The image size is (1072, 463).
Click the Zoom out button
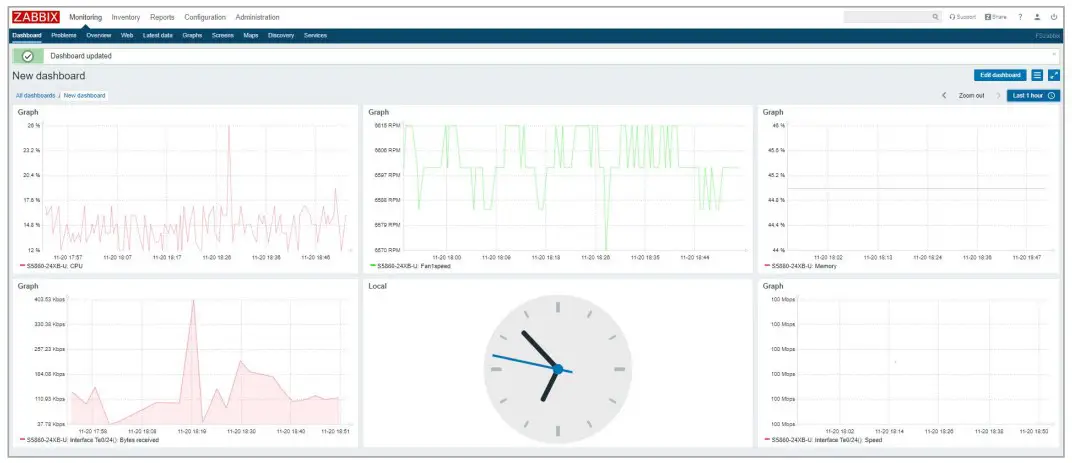point(972,96)
